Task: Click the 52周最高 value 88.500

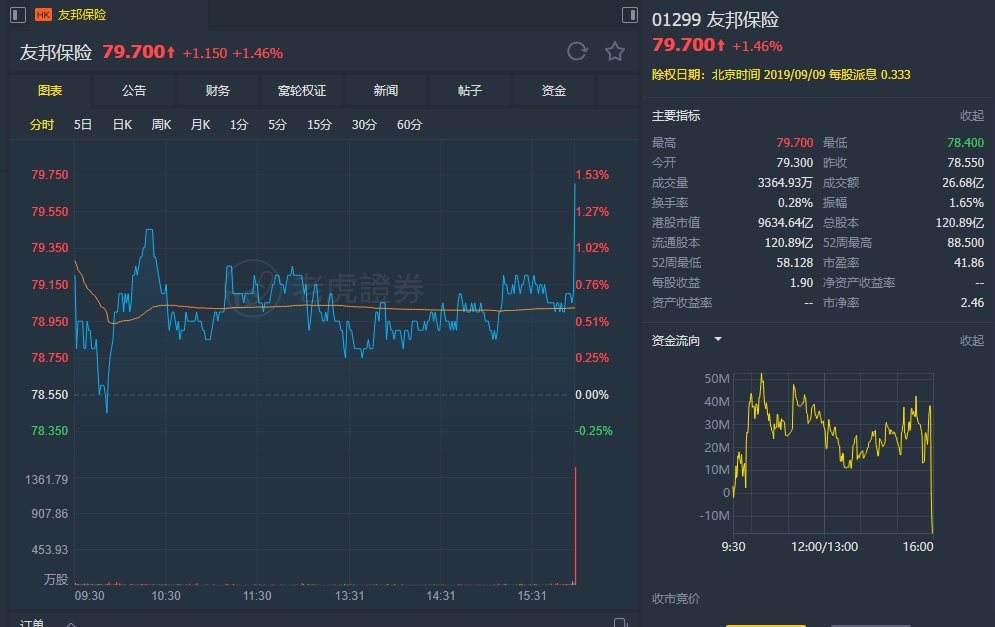Action: [965, 243]
